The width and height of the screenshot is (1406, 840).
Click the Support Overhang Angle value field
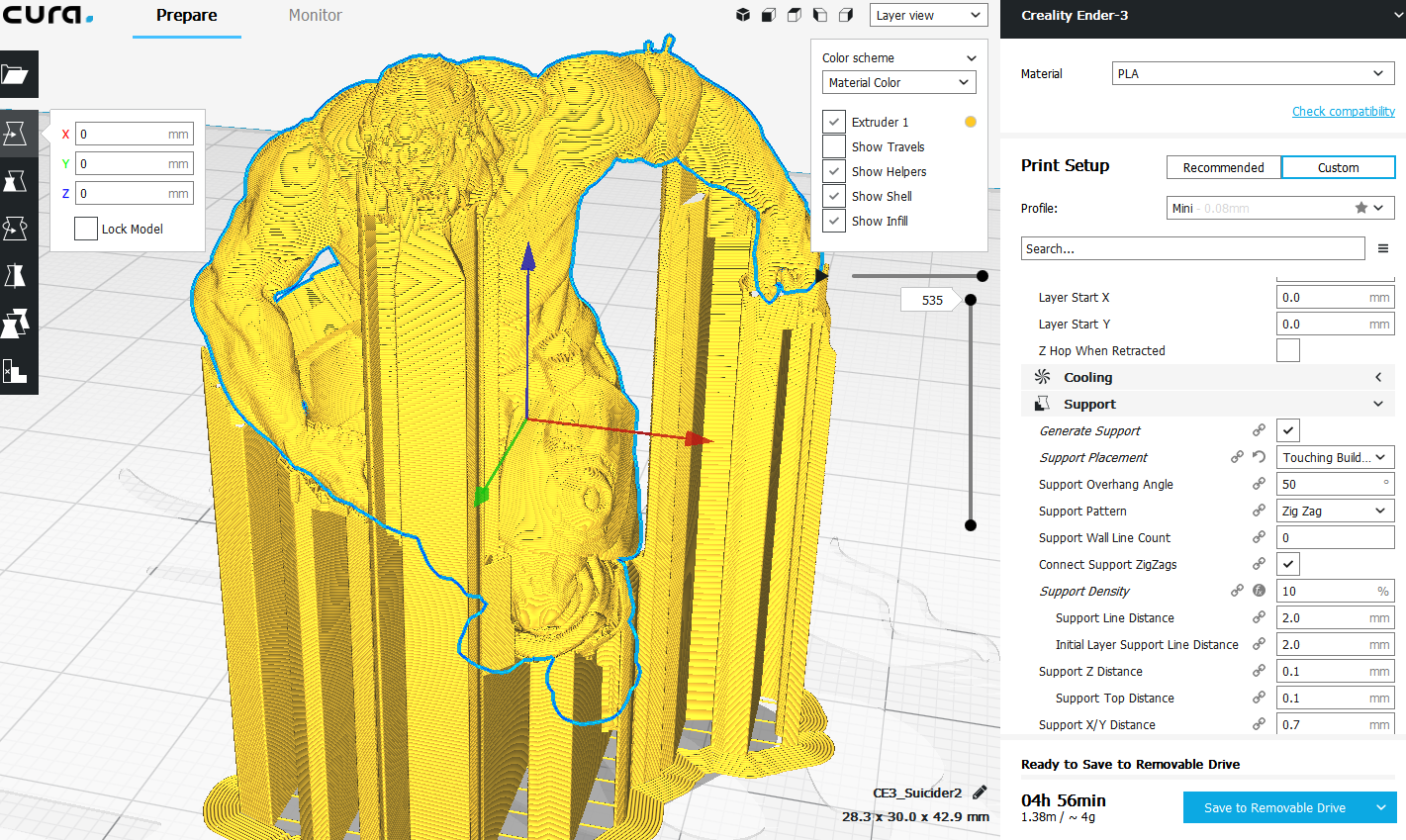click(1336, 484)
